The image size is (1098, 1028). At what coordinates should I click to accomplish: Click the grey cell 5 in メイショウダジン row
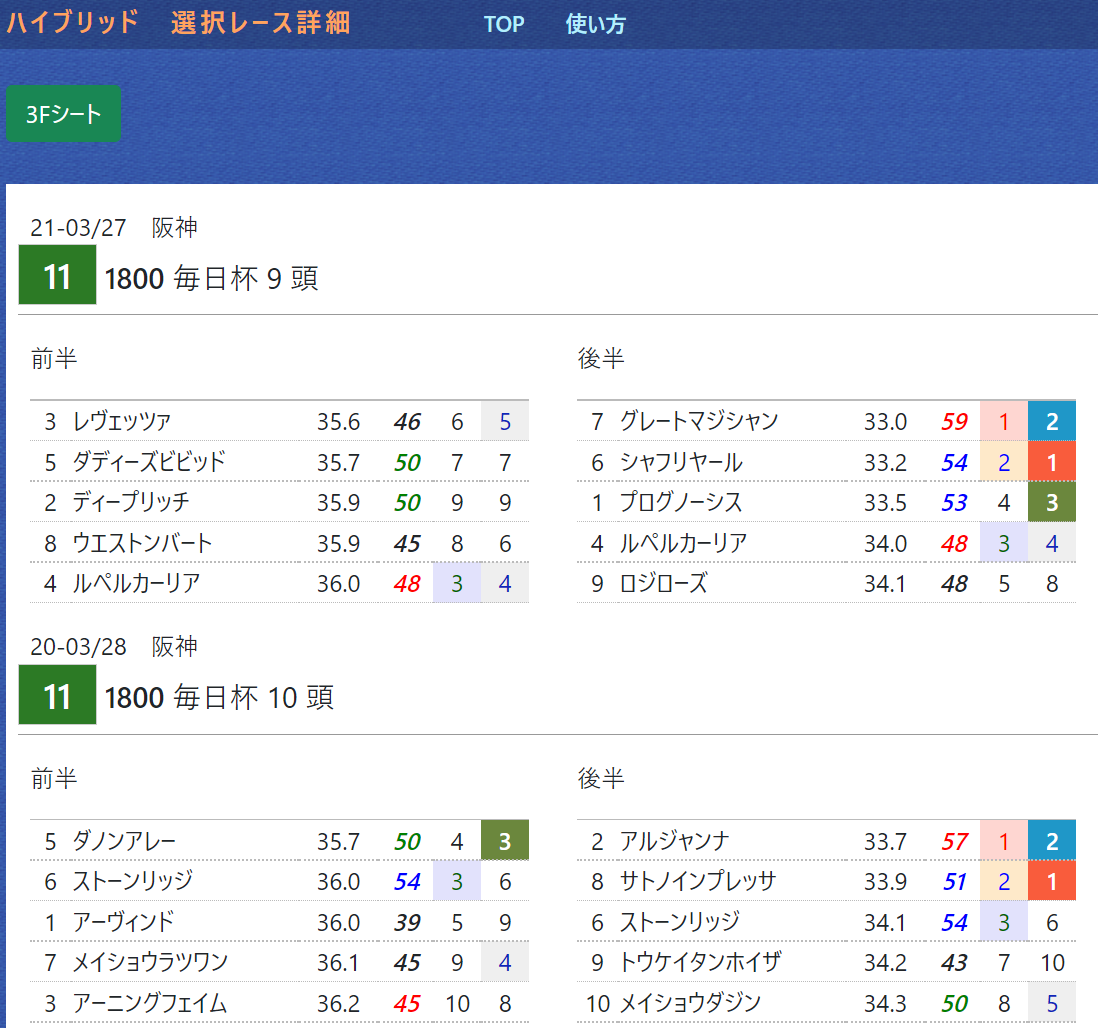1052,1003
